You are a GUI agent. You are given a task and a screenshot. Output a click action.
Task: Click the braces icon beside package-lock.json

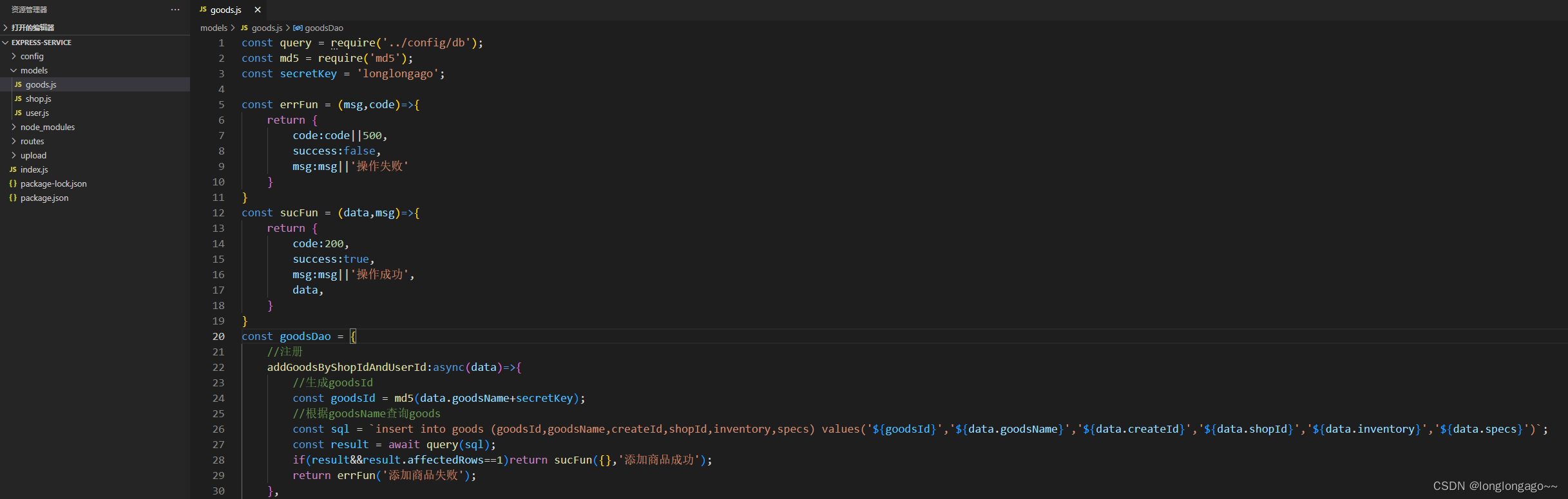click(x=13, y=184)
